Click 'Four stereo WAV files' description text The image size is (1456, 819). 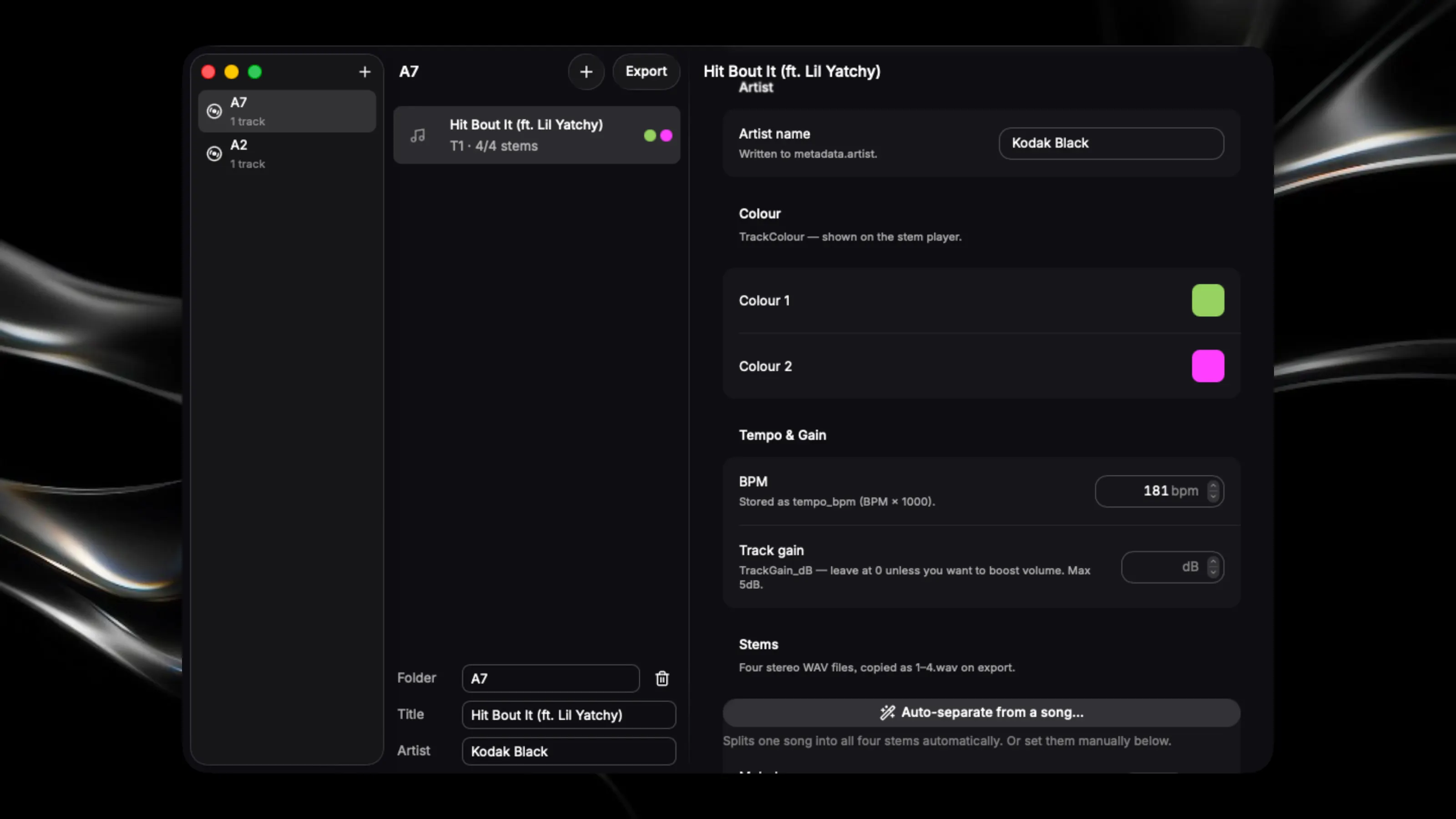pos(877,667)
